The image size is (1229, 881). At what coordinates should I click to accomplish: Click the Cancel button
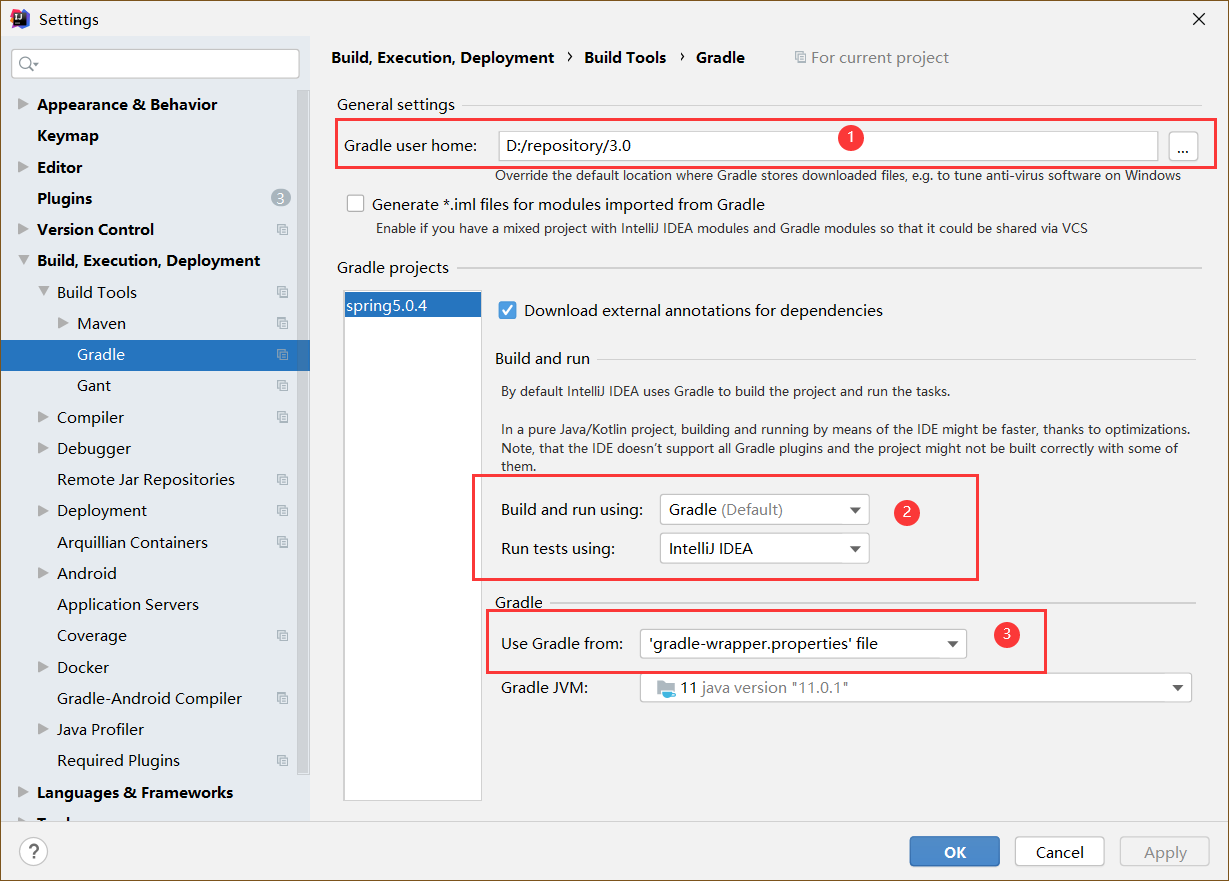point(1060,852)
